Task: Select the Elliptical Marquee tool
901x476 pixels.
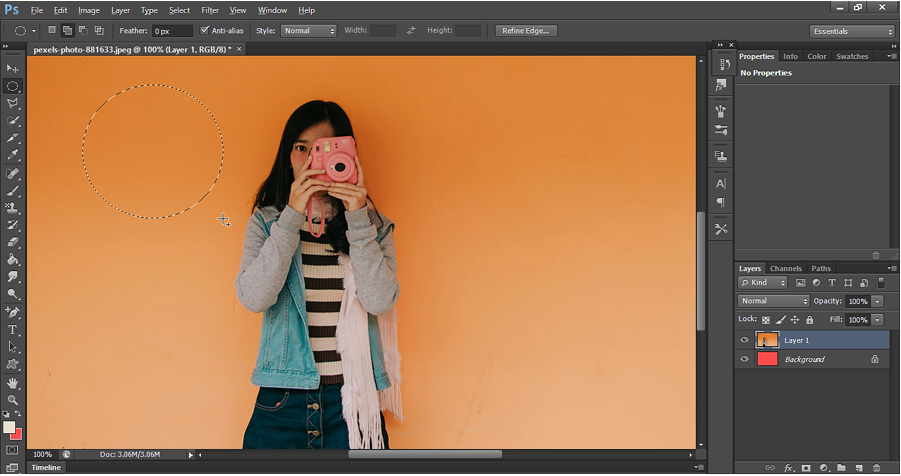Action: (x=13, y=86)
